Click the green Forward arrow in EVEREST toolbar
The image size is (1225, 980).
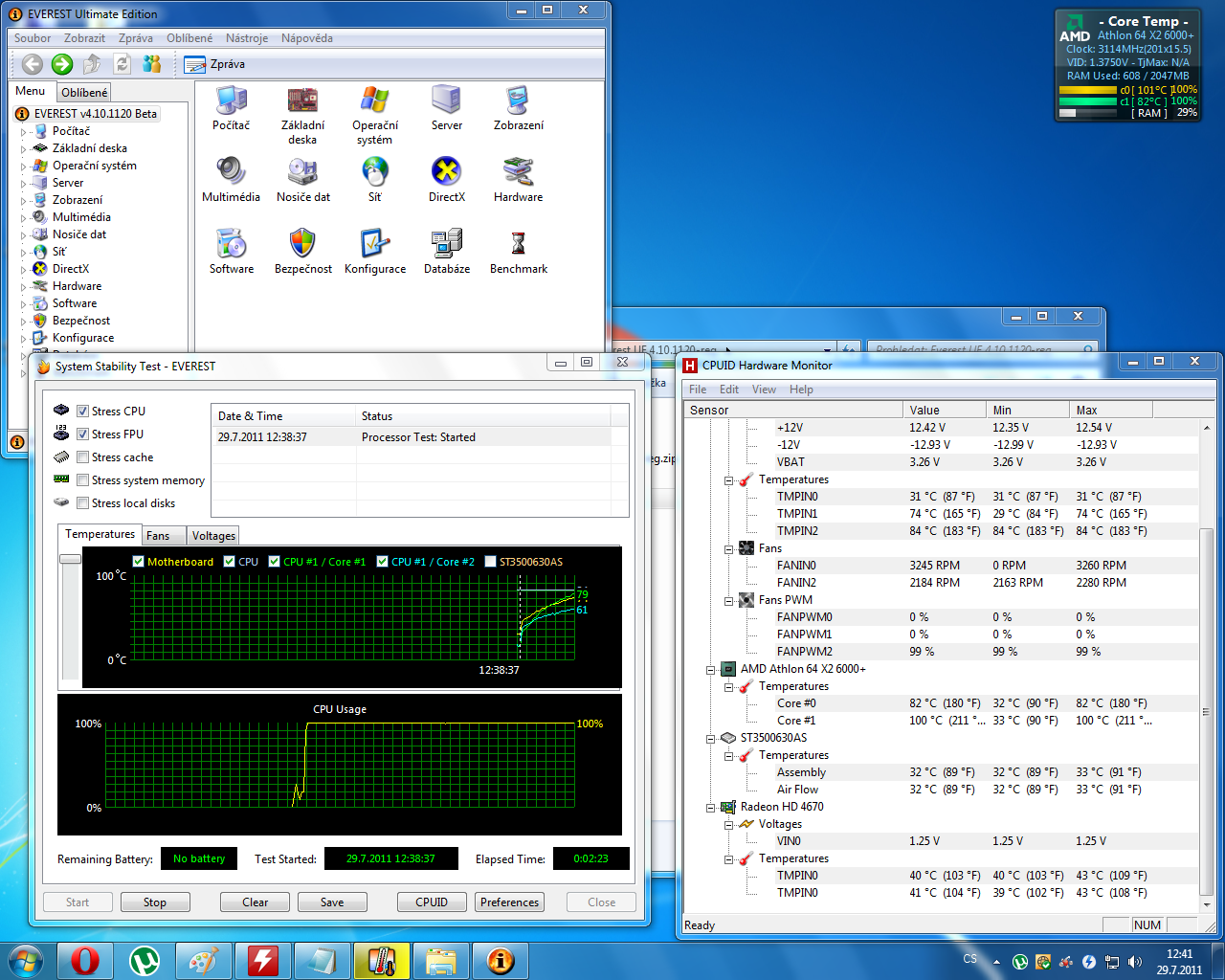point(62,64)
